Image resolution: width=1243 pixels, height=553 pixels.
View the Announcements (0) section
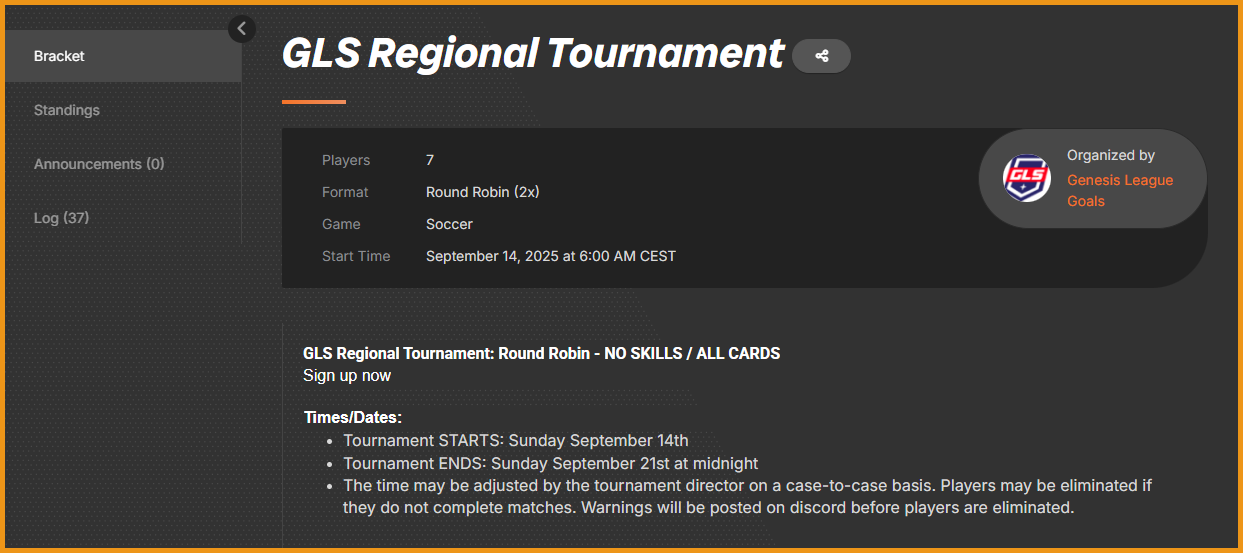click(99, 164)
